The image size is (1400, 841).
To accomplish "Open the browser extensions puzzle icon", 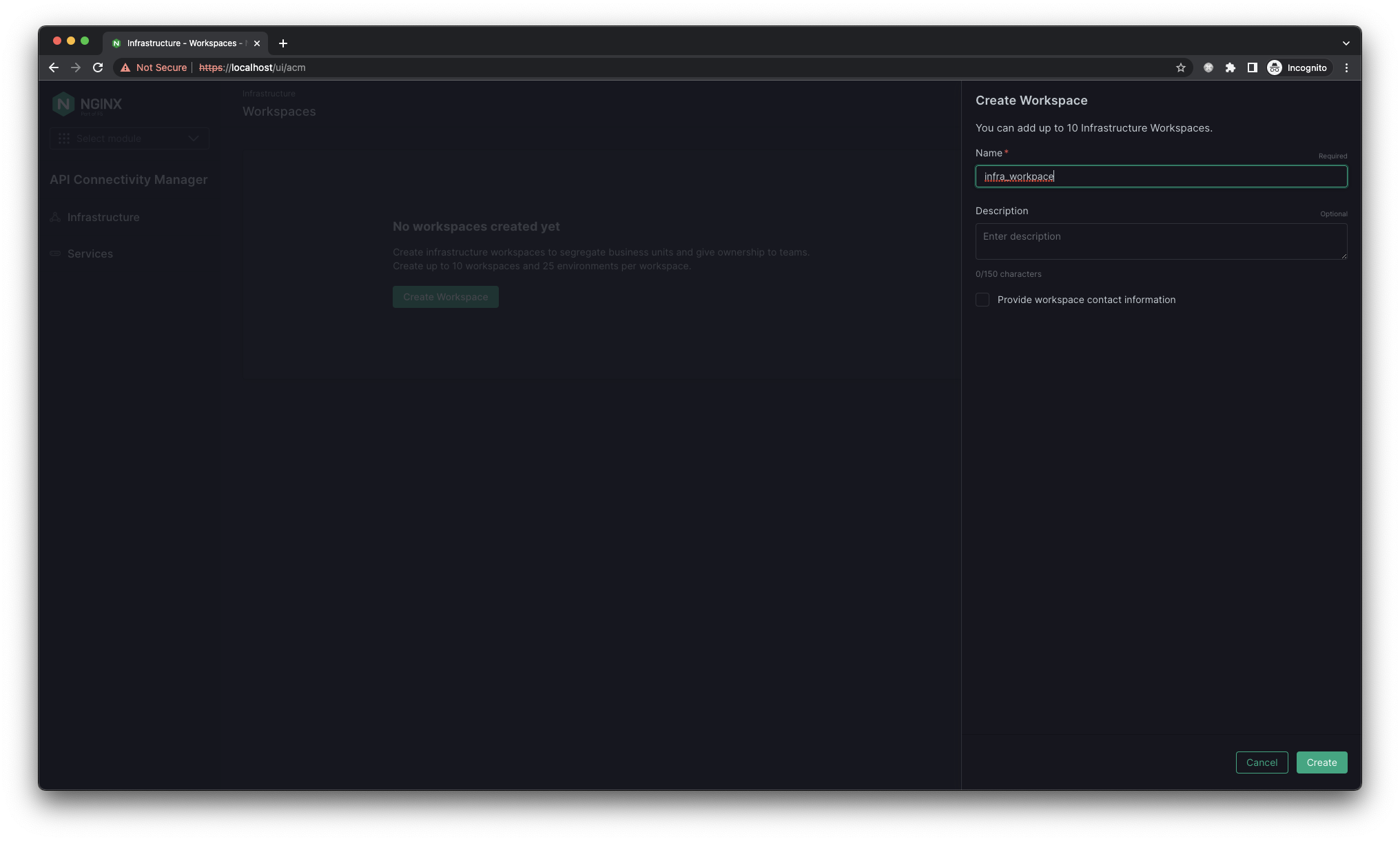I will point(1231,68).
